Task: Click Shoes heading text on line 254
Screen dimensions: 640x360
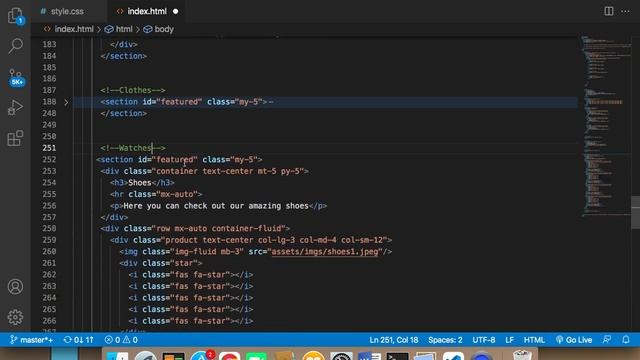Action: pyautogui.click(x=140, y=183)
